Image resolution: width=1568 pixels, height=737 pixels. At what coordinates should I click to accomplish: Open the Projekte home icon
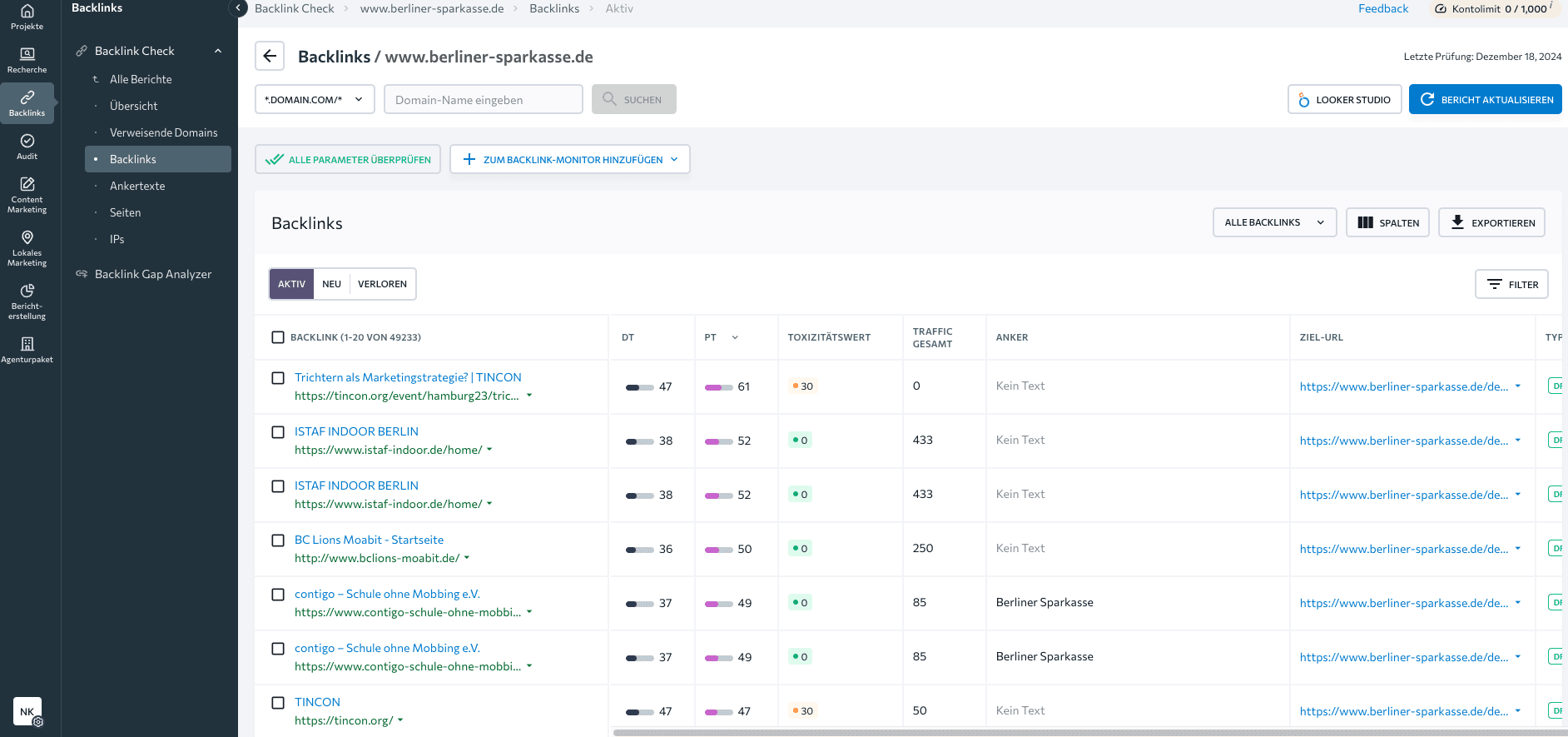click(x=27, y=12)
